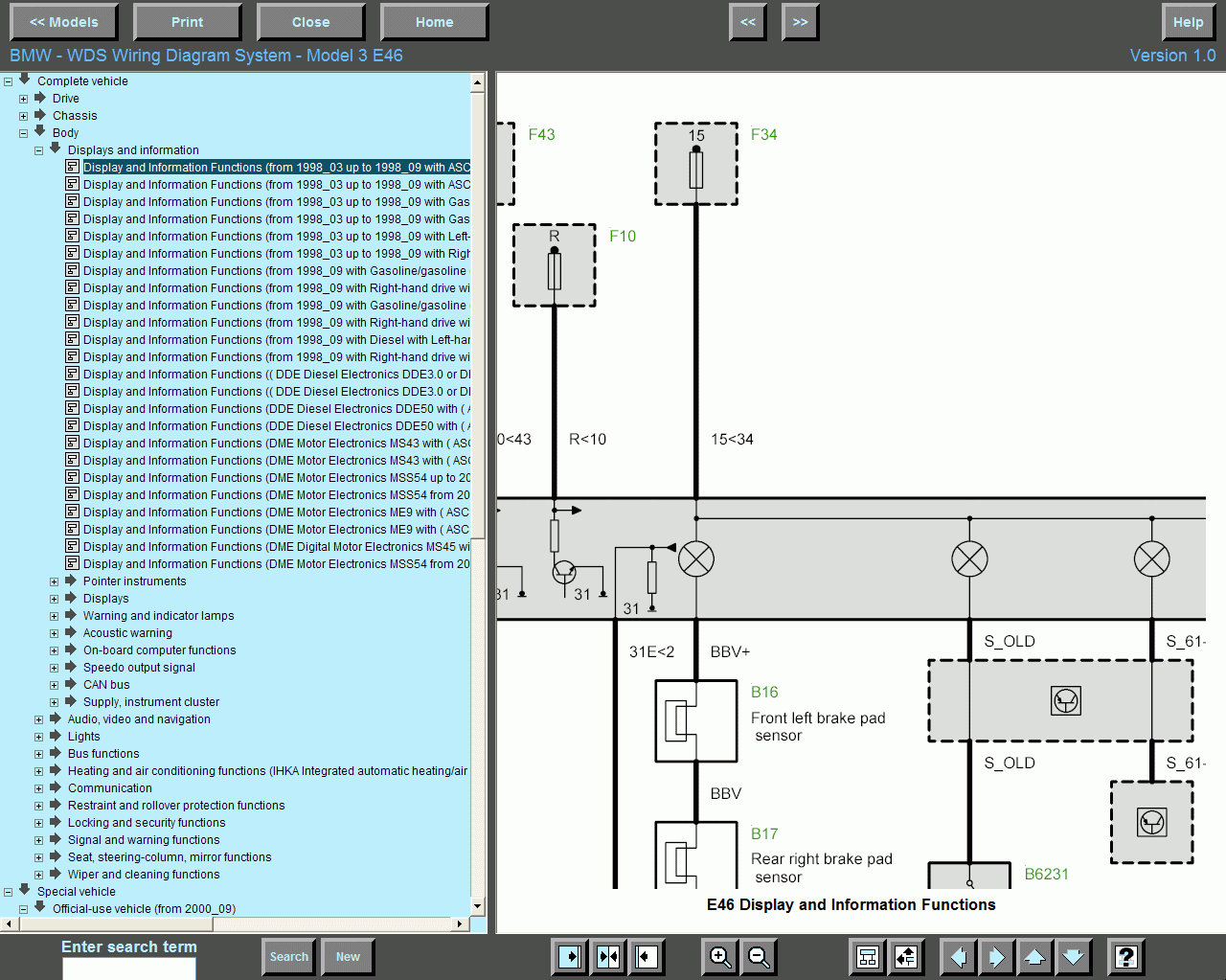The width and height of the screenshot is (1226, 980).
Task: Select On-board computer functions tree item
Action: pyautogui.click(x=159, y=650)
